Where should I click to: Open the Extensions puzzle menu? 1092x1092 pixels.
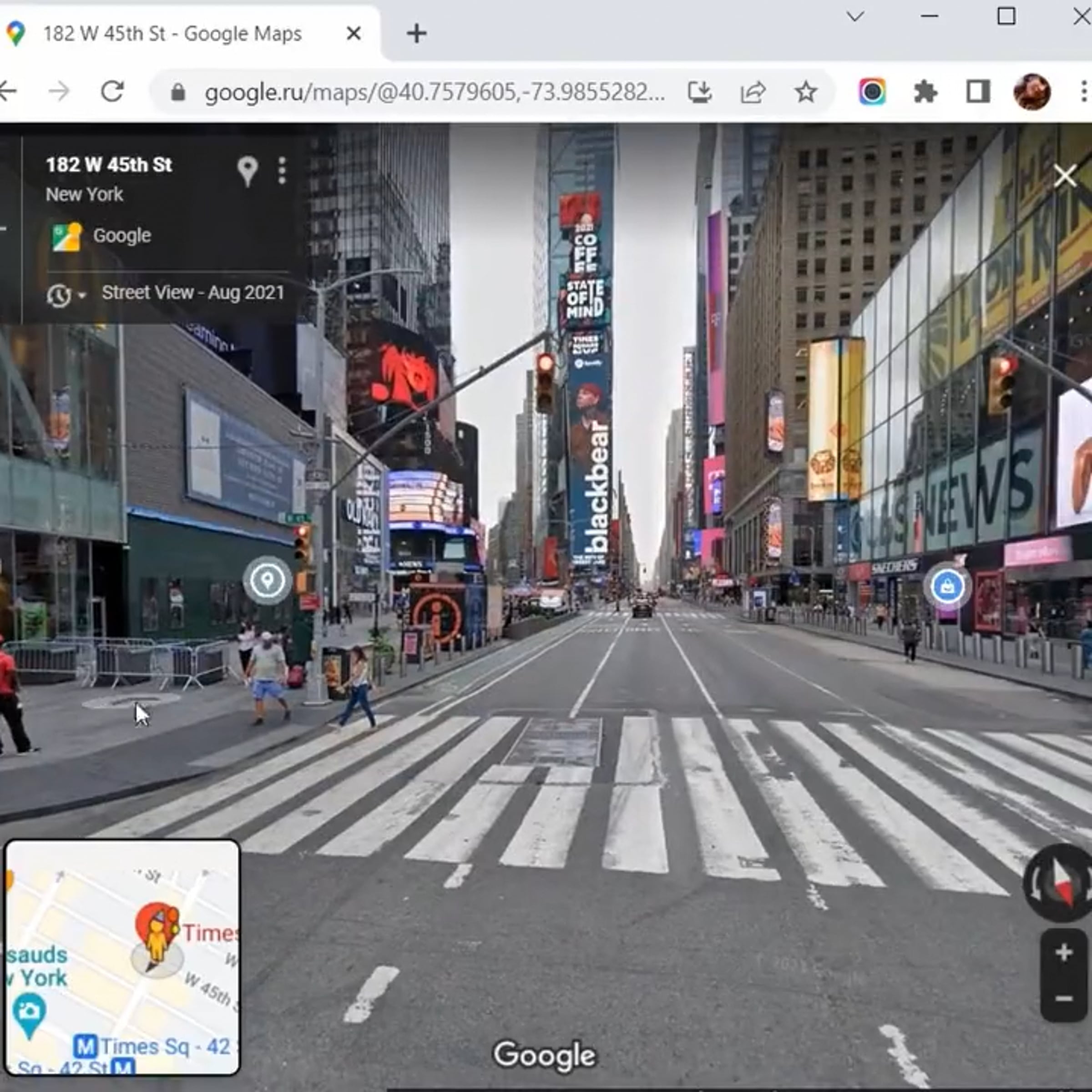coord(925,91)
